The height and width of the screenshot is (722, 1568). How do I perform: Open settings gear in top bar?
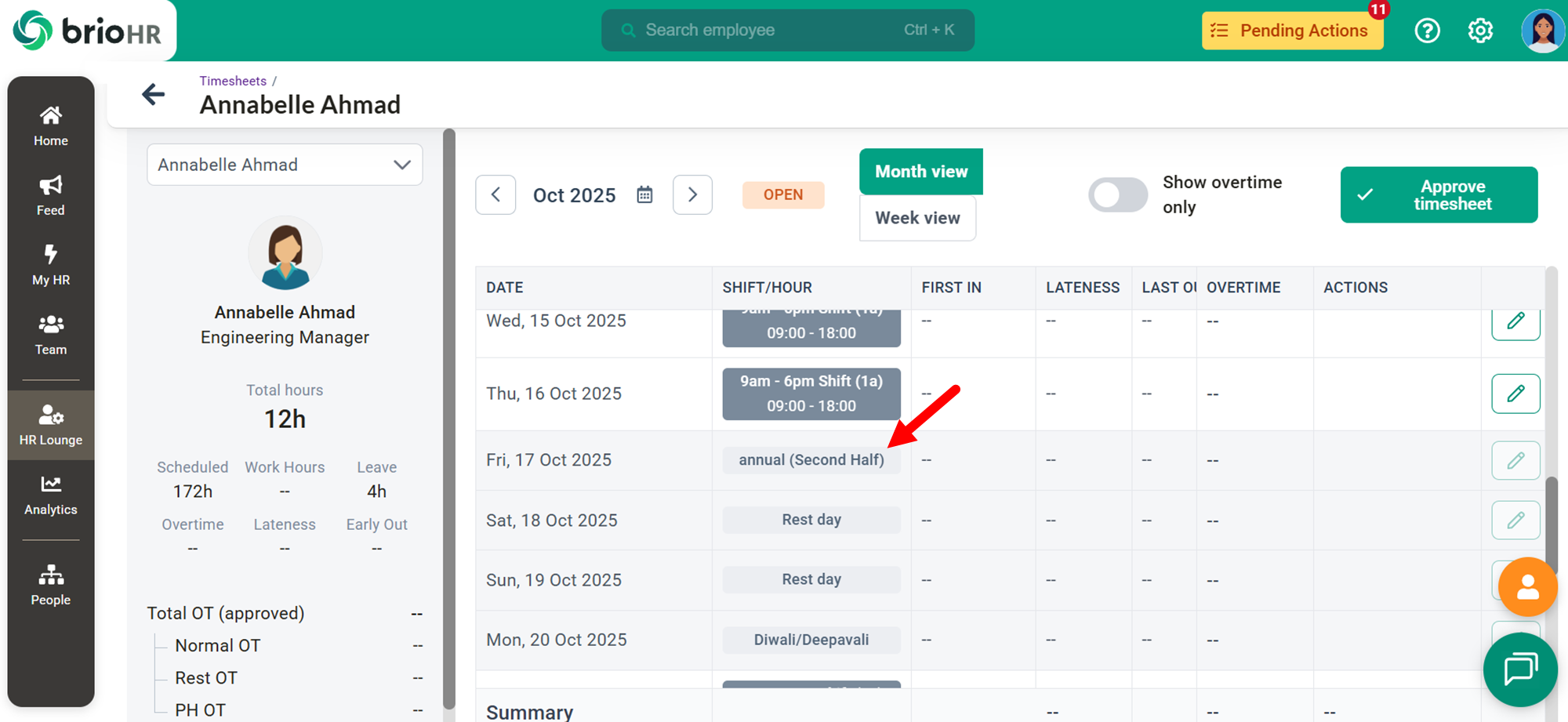(1480, 31)
